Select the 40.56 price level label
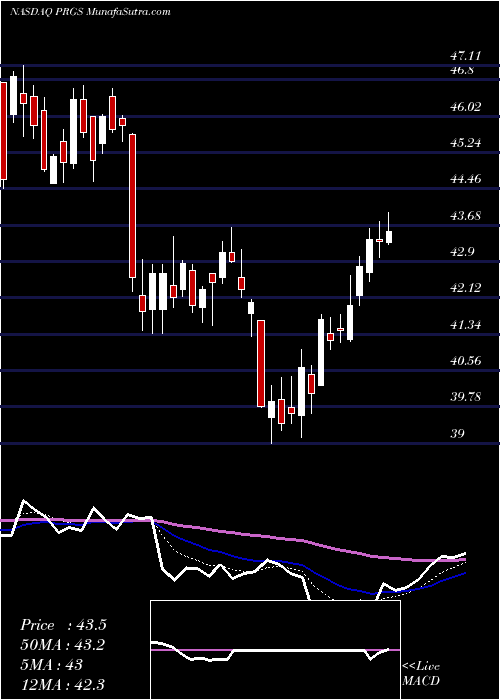Viewport: 500px width, 700px height. [466, 361]
